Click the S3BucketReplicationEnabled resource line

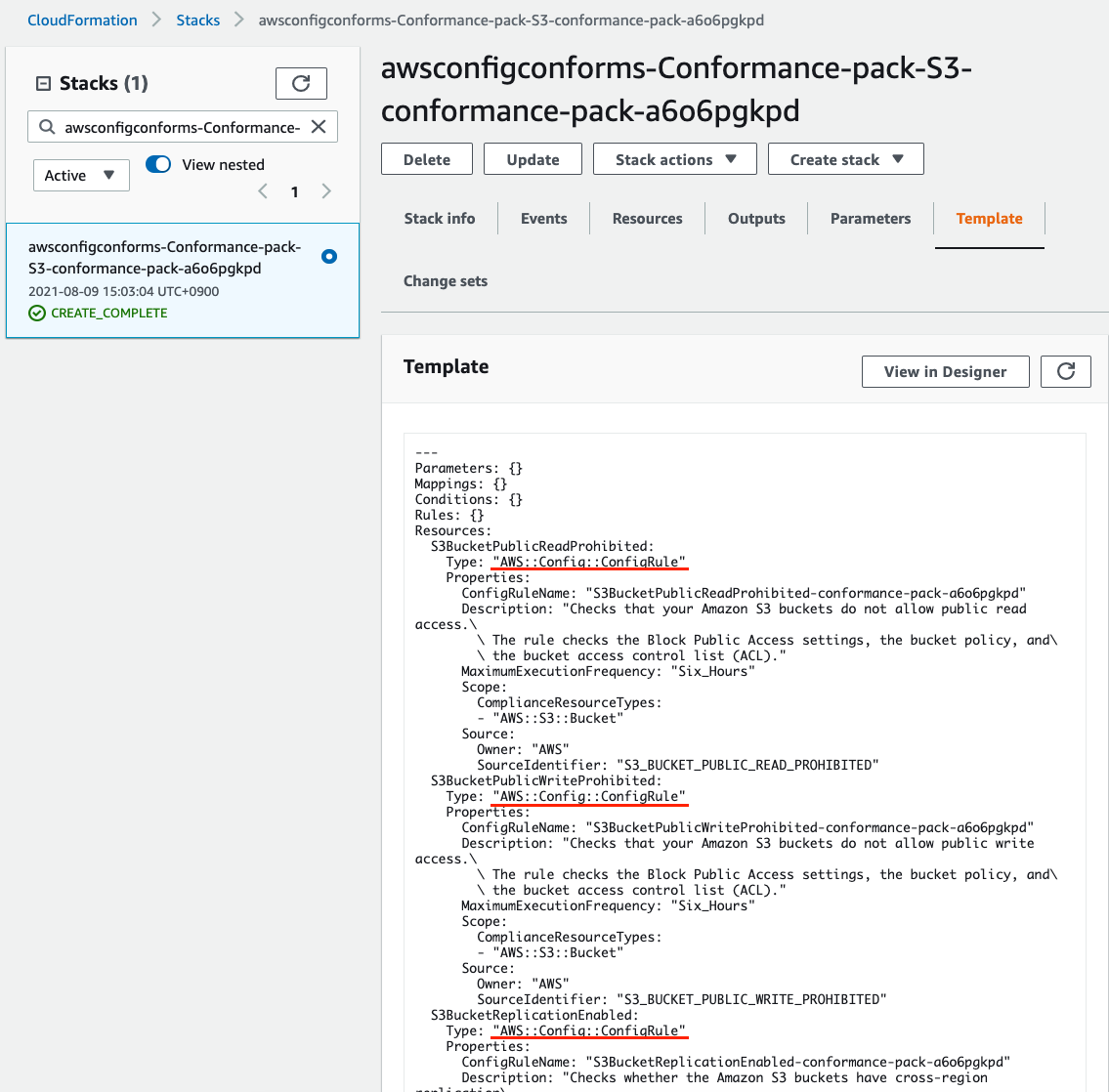click(x=534, y=1016)
